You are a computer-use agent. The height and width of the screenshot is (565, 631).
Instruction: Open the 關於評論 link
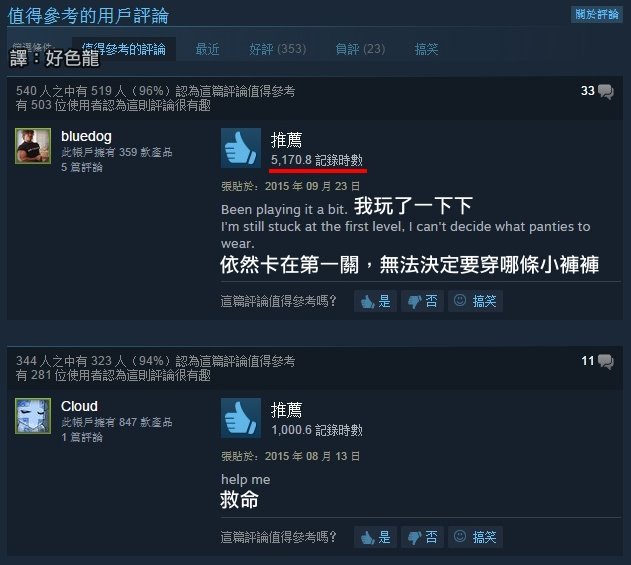coord(597,14)
